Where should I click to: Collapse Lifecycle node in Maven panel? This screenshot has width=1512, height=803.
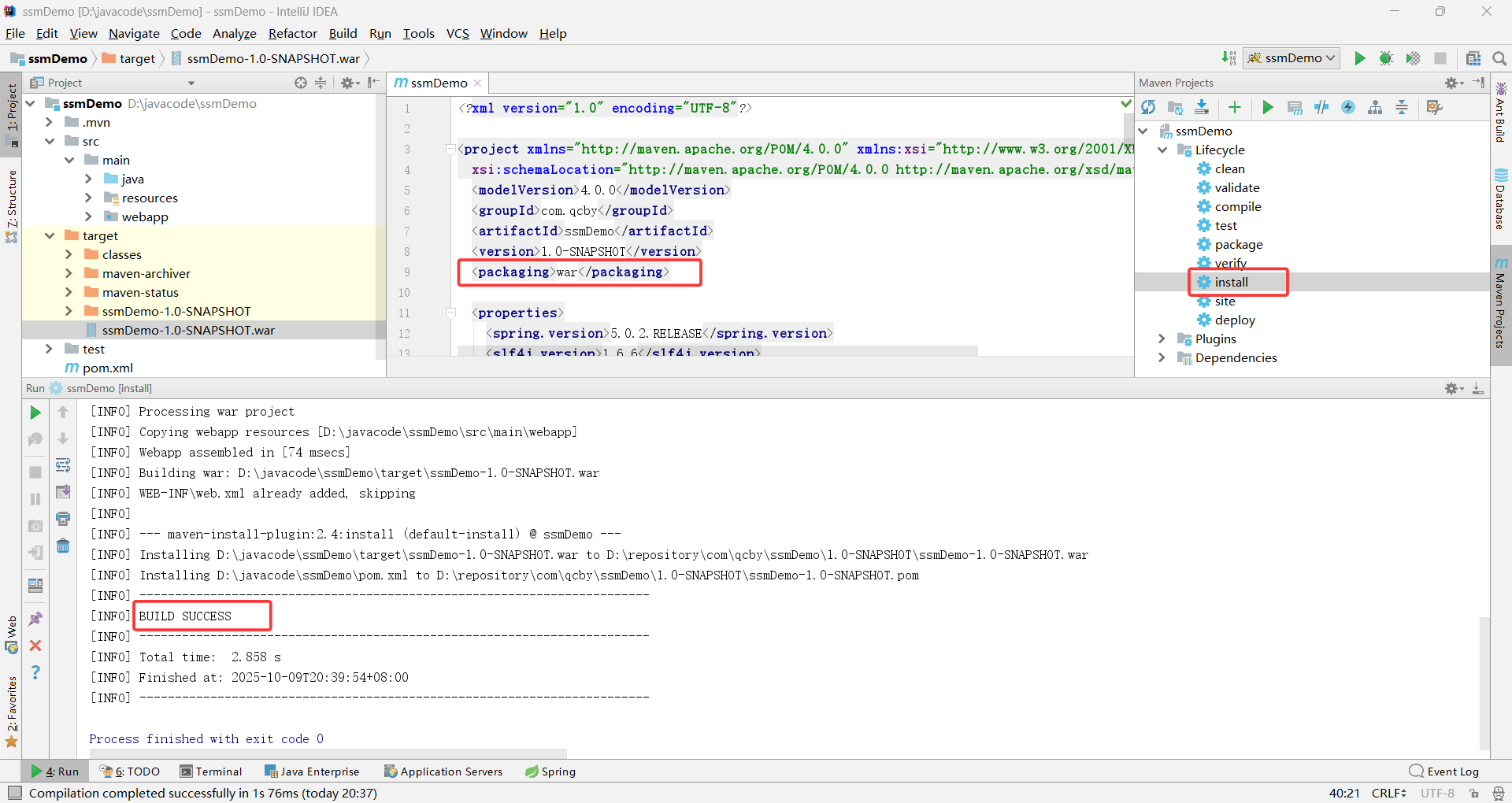pos(1162,150)
